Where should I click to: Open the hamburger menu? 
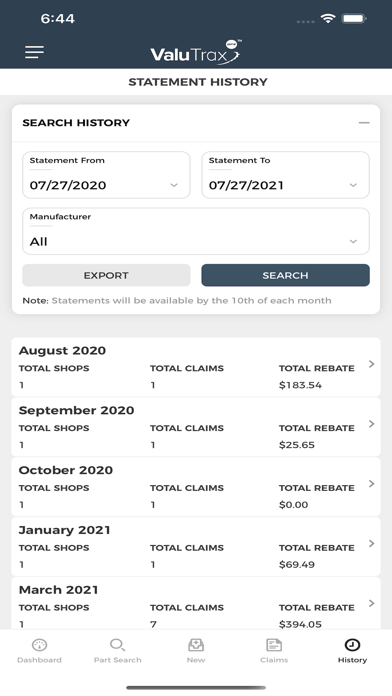(34, 52)
